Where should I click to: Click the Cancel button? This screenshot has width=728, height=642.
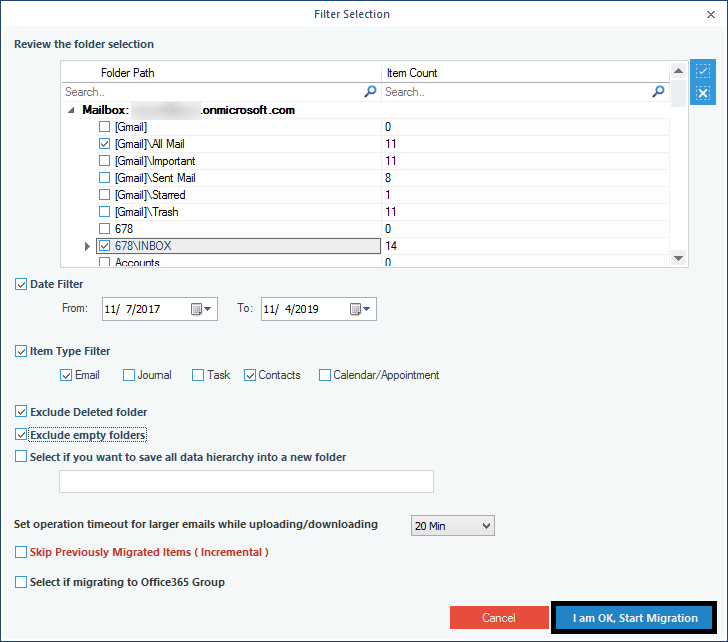pos(499,618)
